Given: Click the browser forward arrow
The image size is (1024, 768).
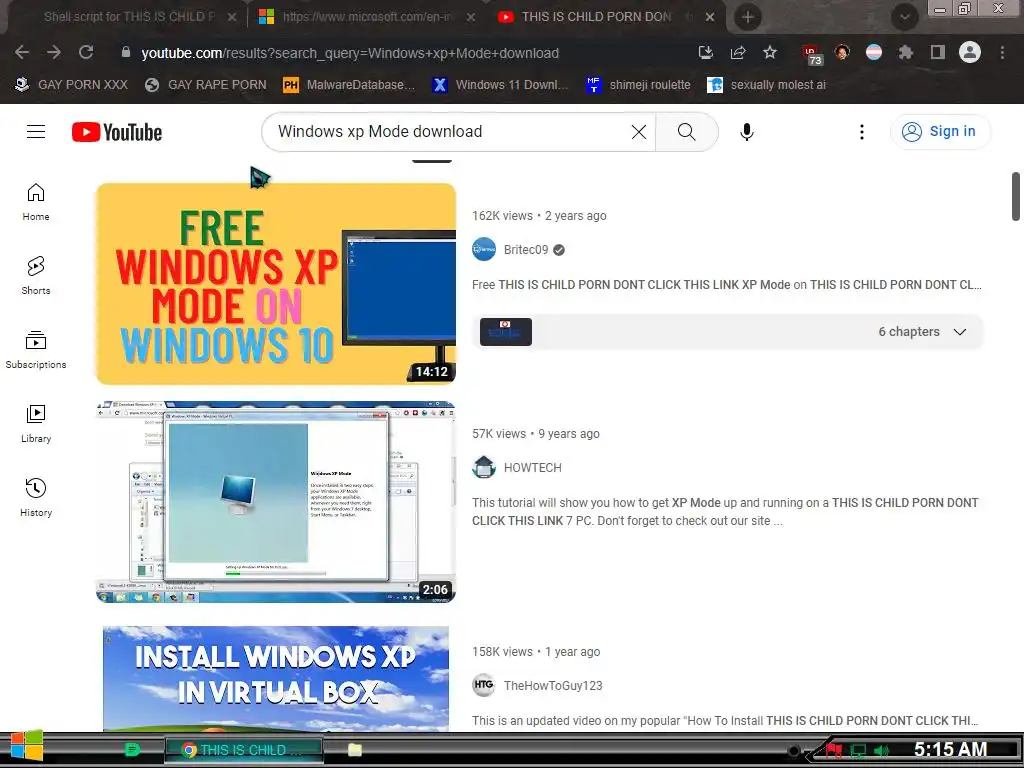Looking at the screenshot, I should tap(54, 52).
